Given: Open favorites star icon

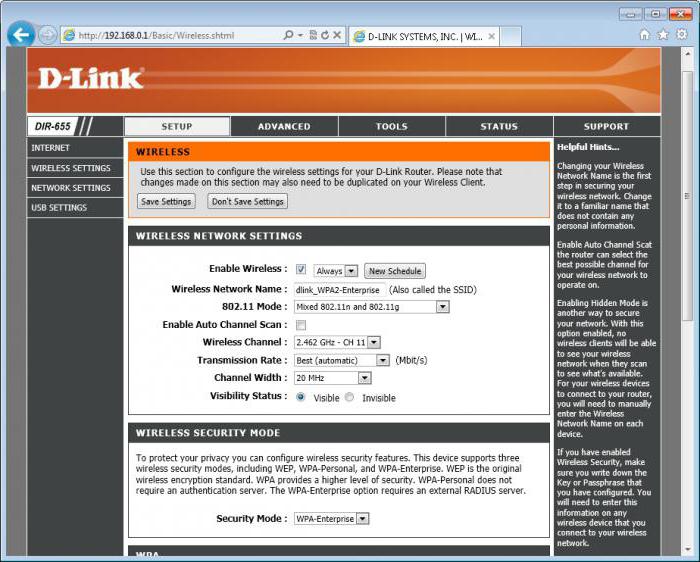Looking at the screenshot, I should coord(663,34).
